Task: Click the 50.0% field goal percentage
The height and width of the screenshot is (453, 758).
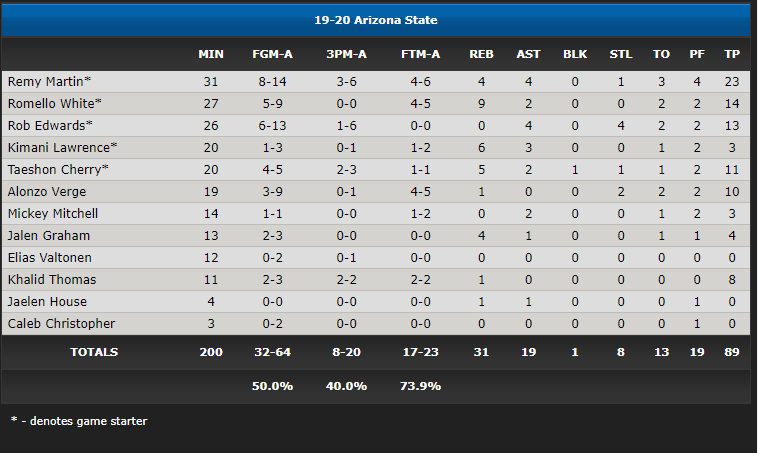Action: [272, 386]
